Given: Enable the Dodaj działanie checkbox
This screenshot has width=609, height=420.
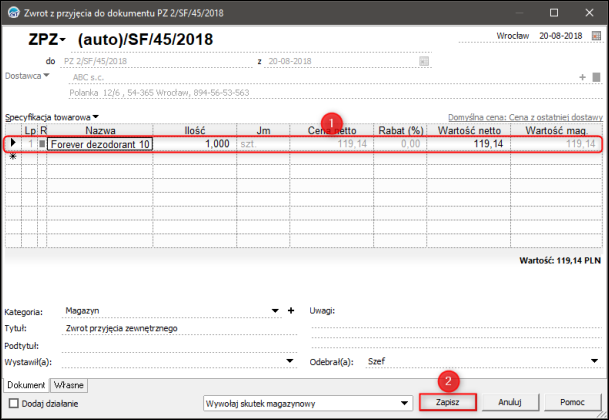Looking at the screenshot, I should pos(14,403).
